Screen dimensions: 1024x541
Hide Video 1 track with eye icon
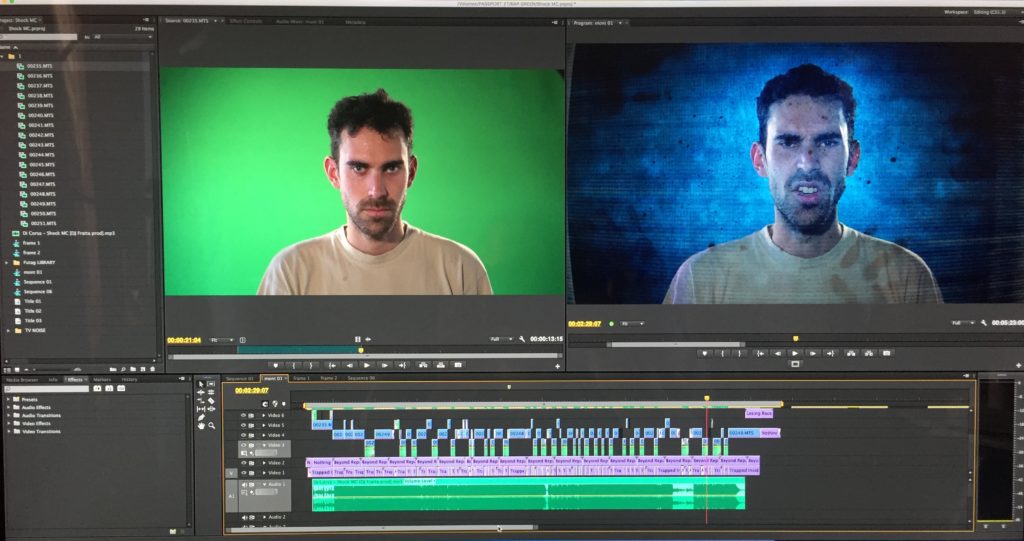(243, 472)
